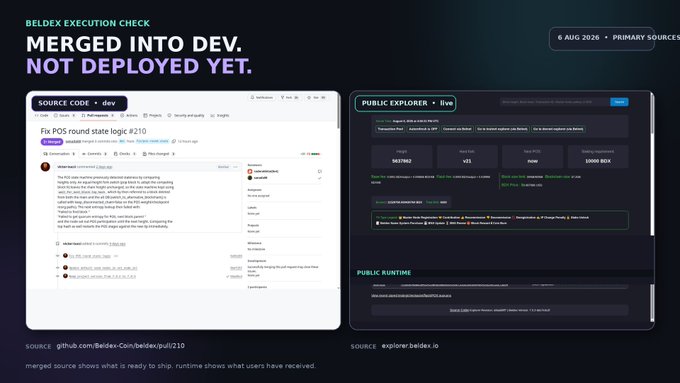Select the Pull requests tab
The width and height of the screenshot is (680, 383).
[98, 115]
